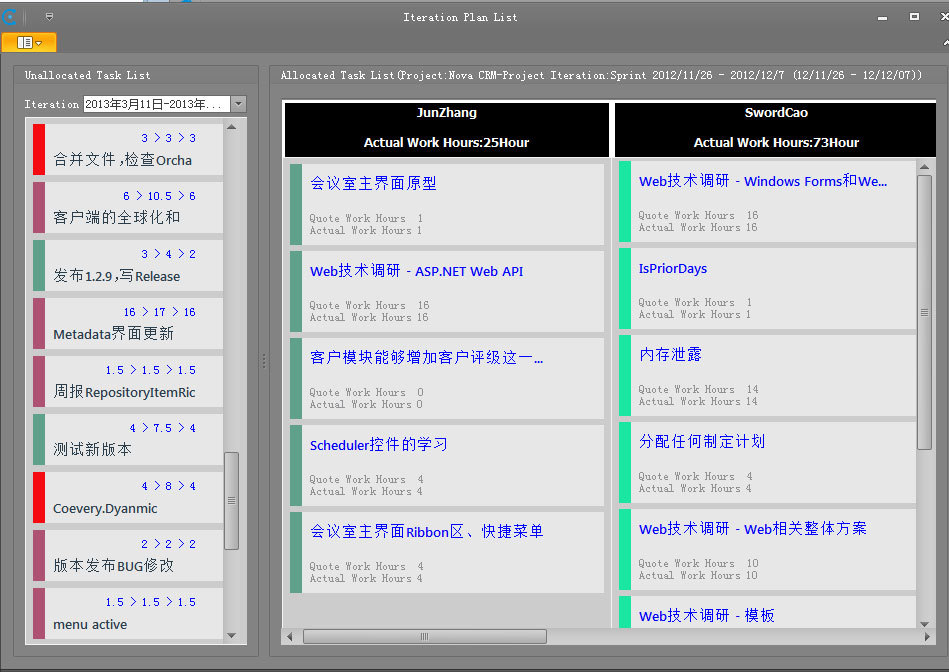Open the IsPriorDays task link

coord(673,268)
